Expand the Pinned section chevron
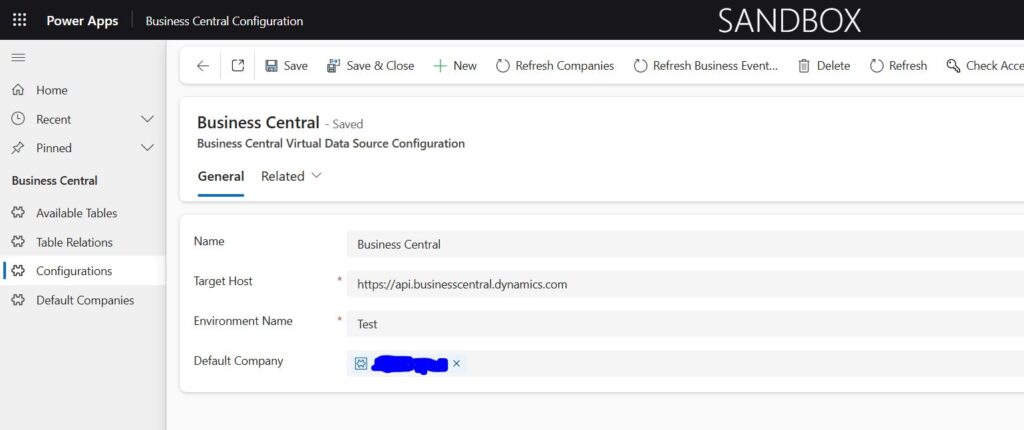The image size is (1024, 430). point(147,148)
